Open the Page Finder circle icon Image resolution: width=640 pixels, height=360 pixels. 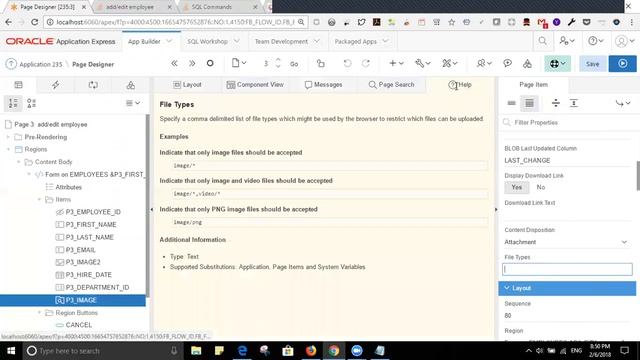click(210, 63)
